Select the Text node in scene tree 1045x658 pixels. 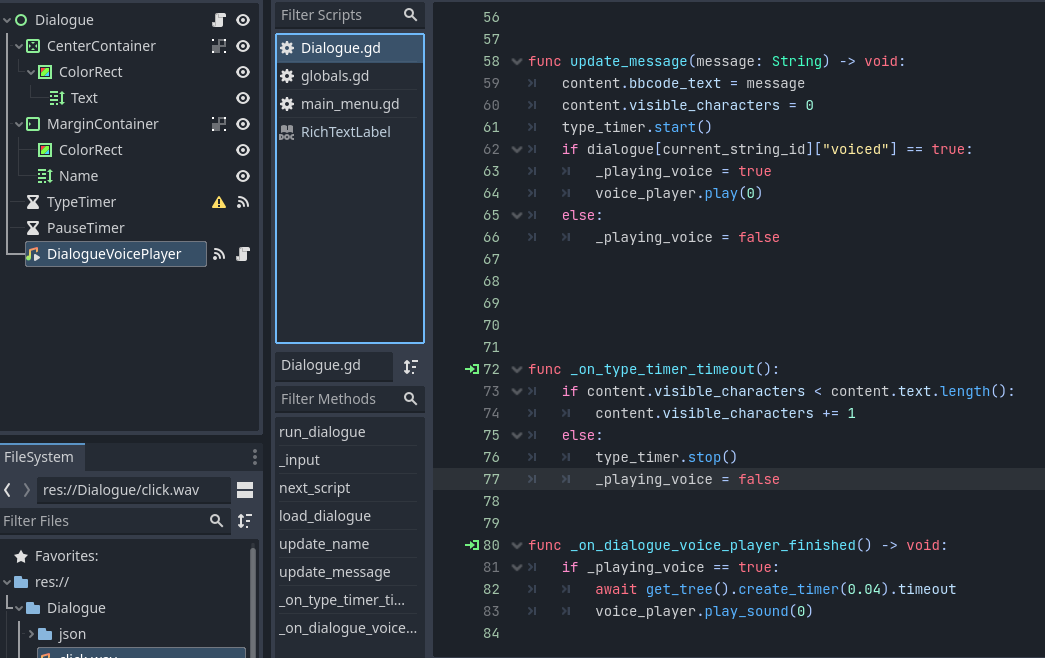[x=84, y=98]
